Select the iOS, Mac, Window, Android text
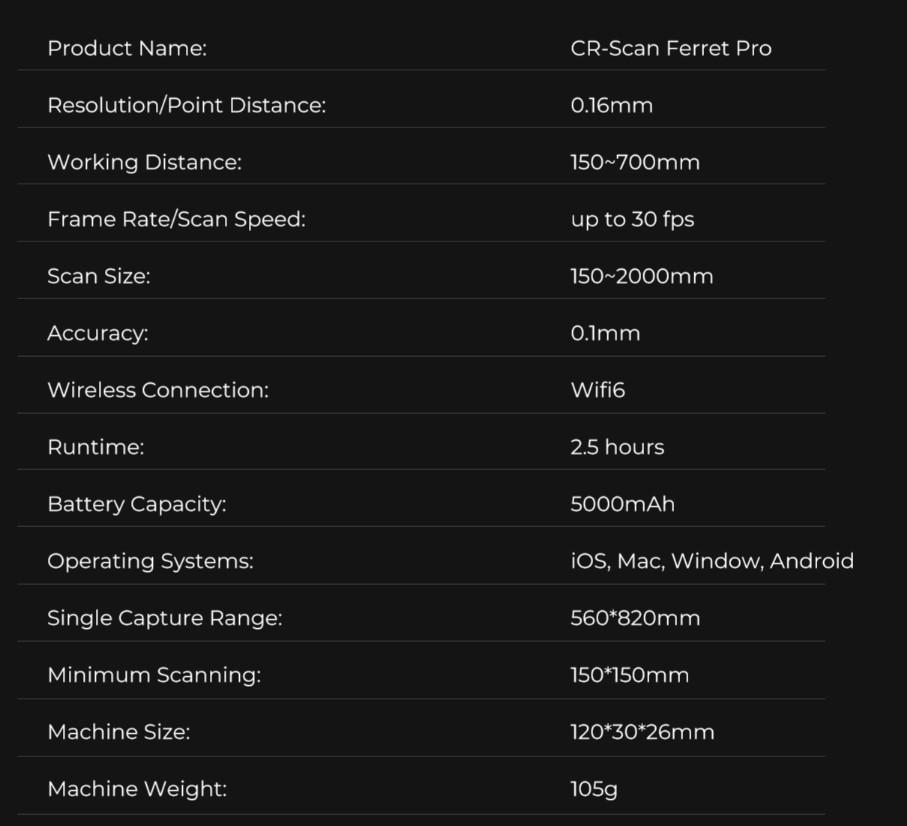This screenshot has height=826, width=907. click(712, 561)
